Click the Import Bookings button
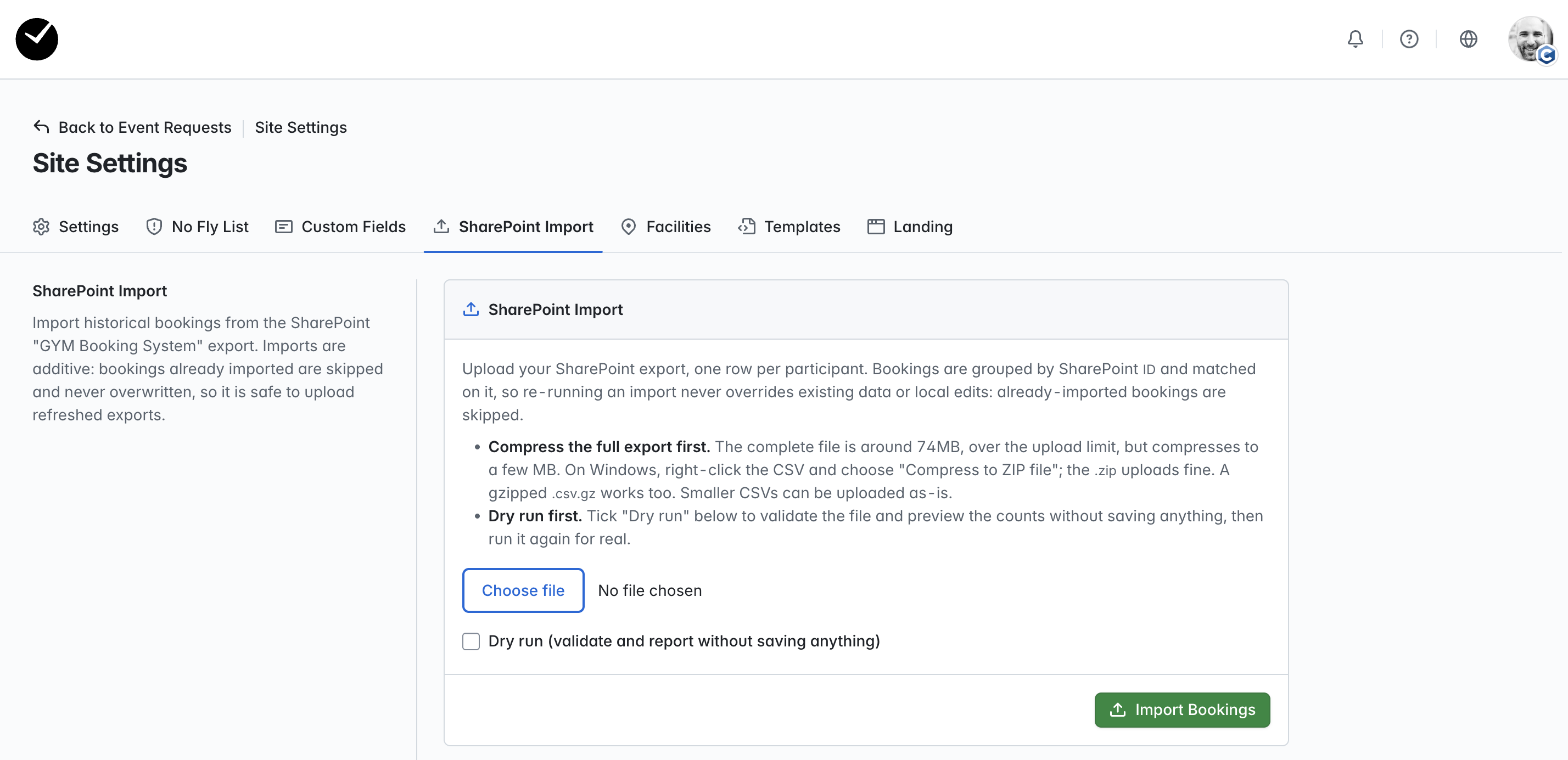The width and height of the screenshot is (1568, 760). [x=1182, y=710]
